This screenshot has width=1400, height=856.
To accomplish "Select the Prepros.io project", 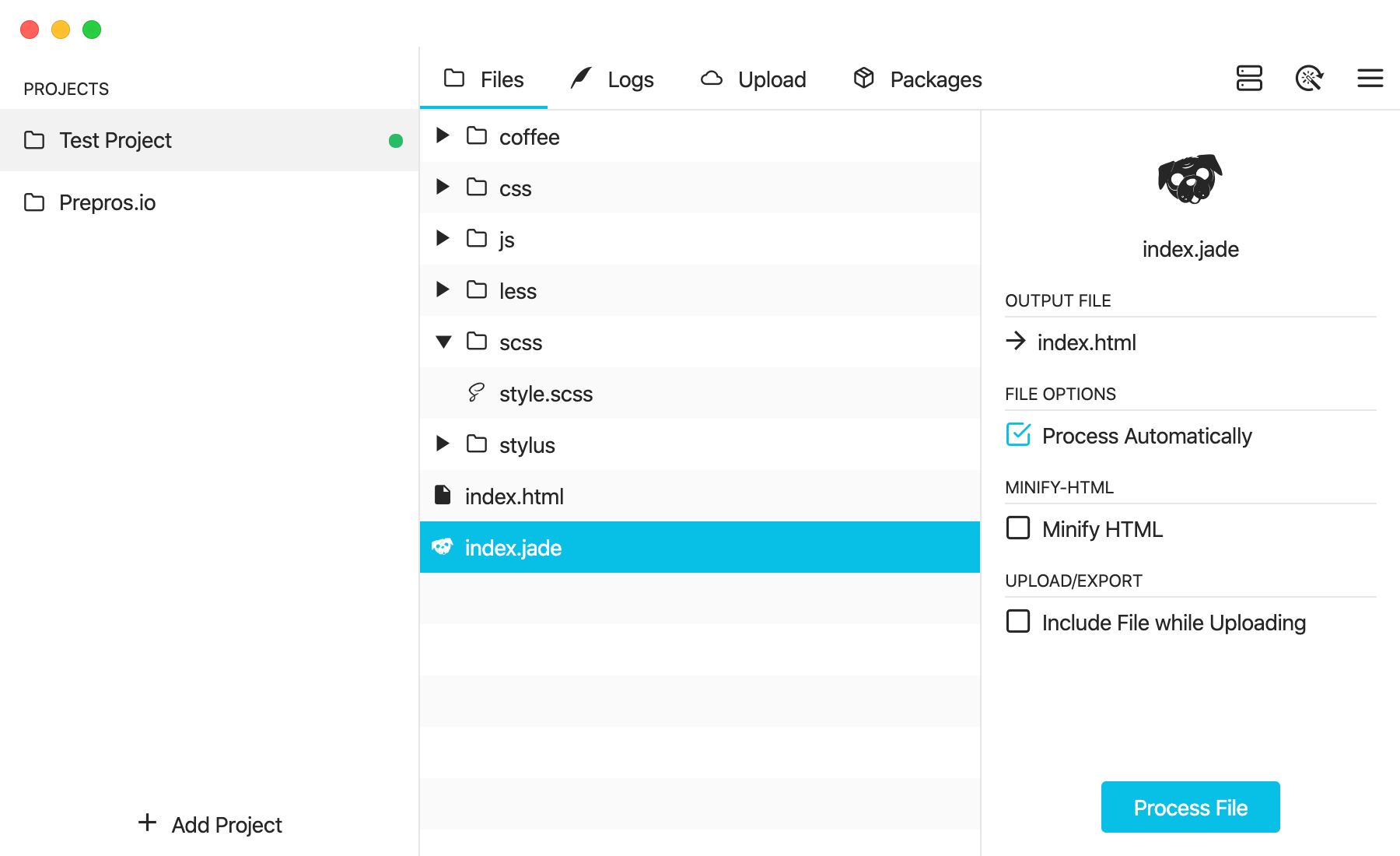I will [107, 203].
